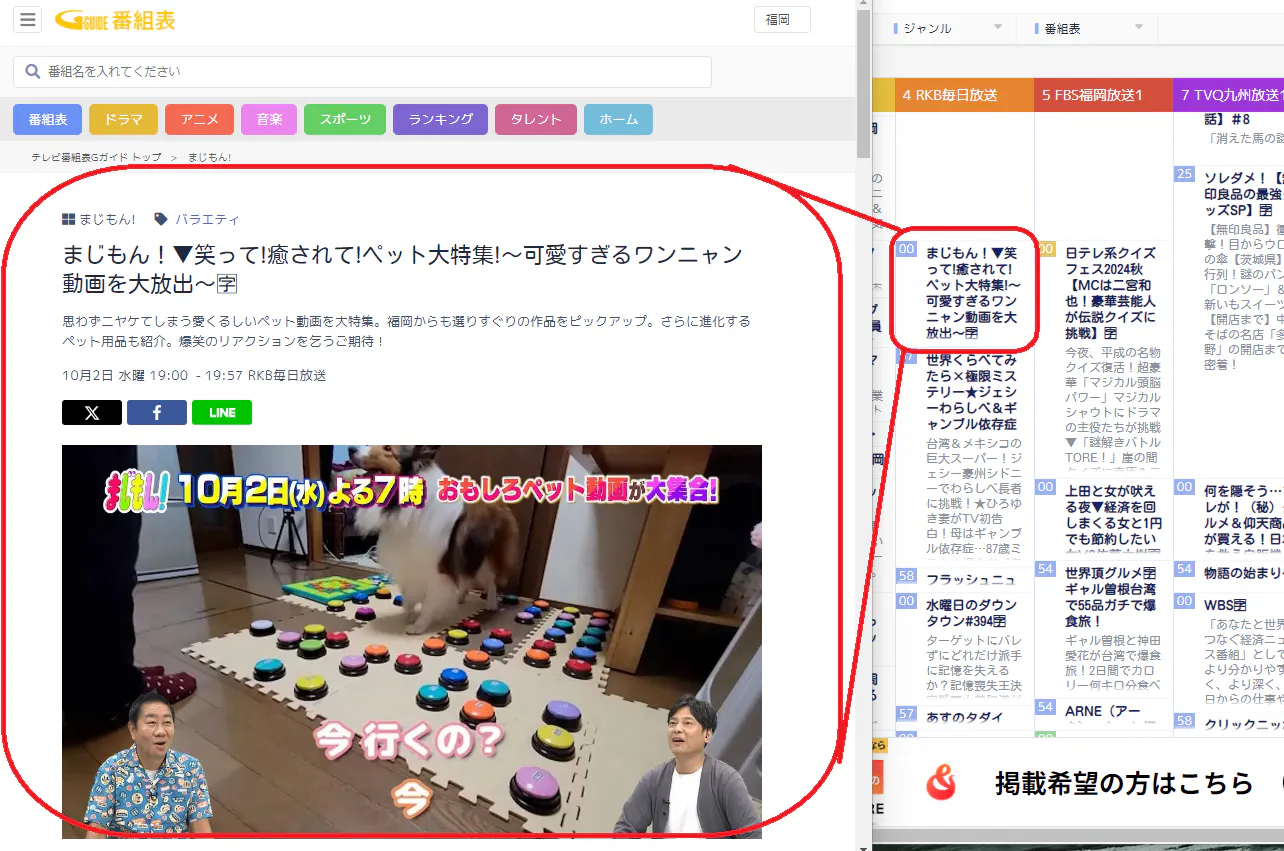
Task: Select the アニメ category tab
Action: pos(199,119)
